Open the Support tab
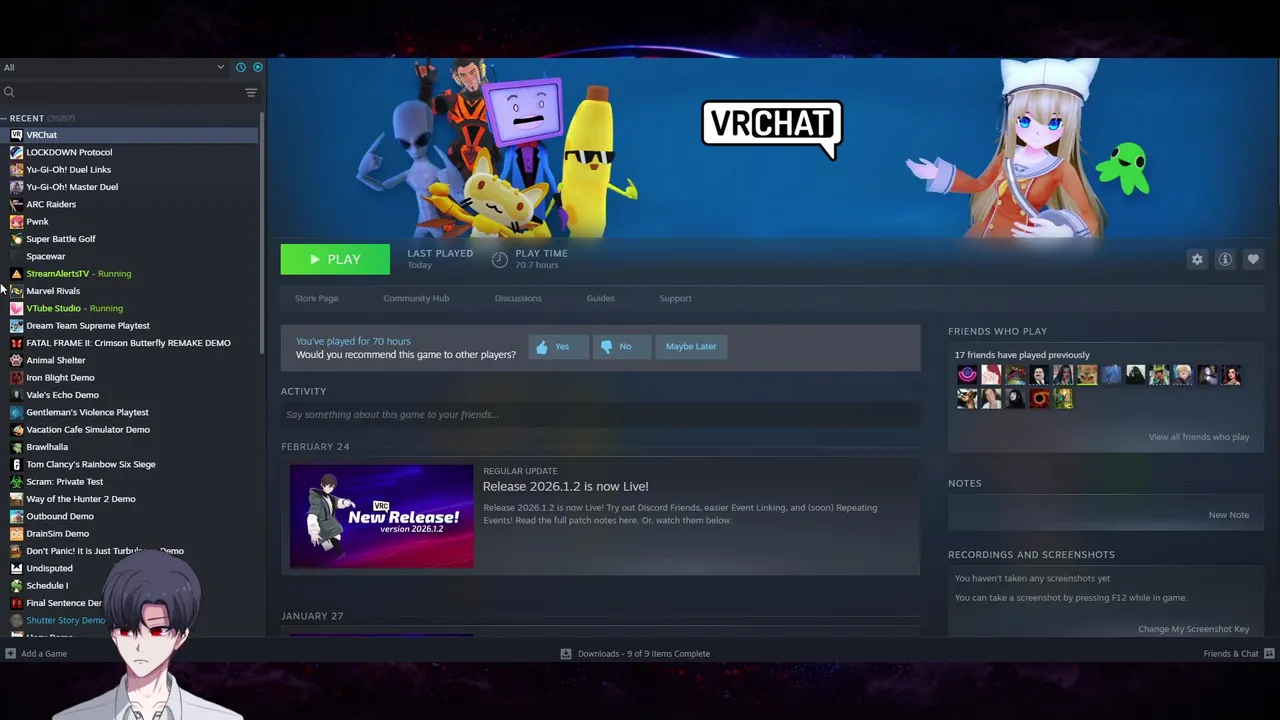The width and height of the screenshot is (1280, 720). click(675, 298)
